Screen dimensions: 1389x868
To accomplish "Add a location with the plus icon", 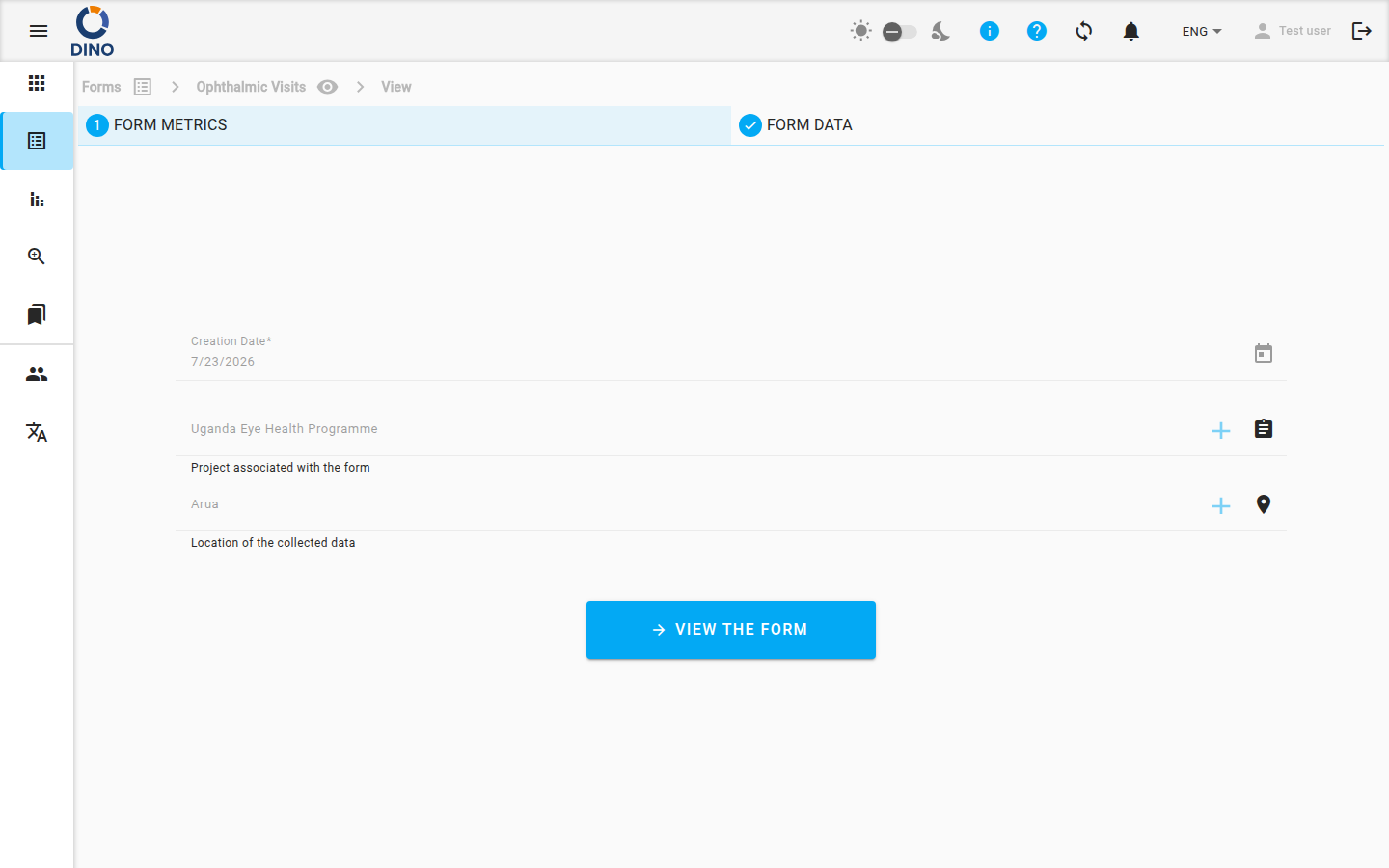I will point(1221,505).
